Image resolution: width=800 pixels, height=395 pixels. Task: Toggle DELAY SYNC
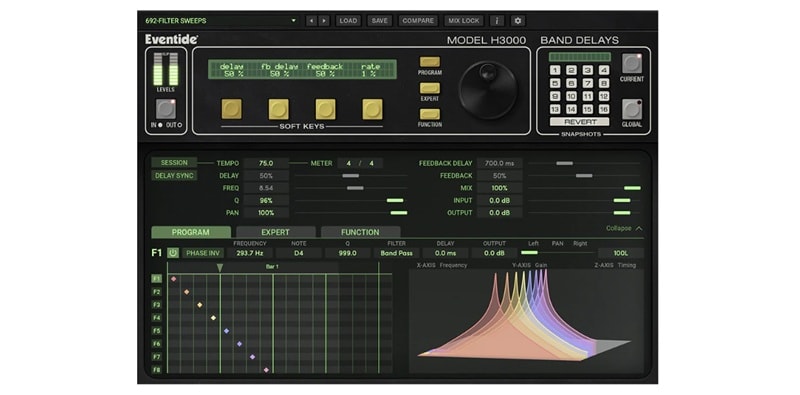174,176
